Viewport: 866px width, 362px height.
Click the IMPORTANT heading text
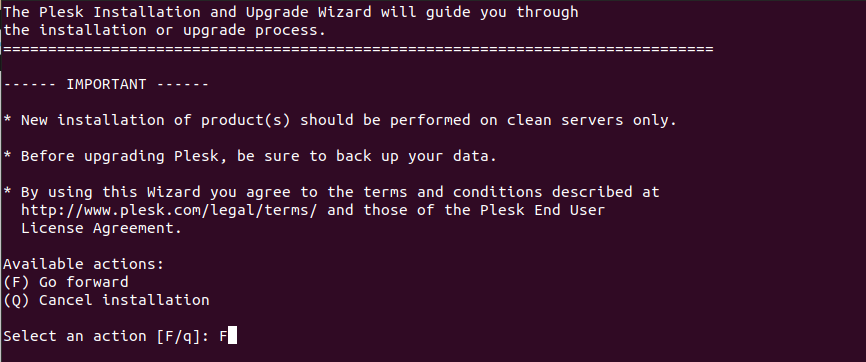coord(107,85)
